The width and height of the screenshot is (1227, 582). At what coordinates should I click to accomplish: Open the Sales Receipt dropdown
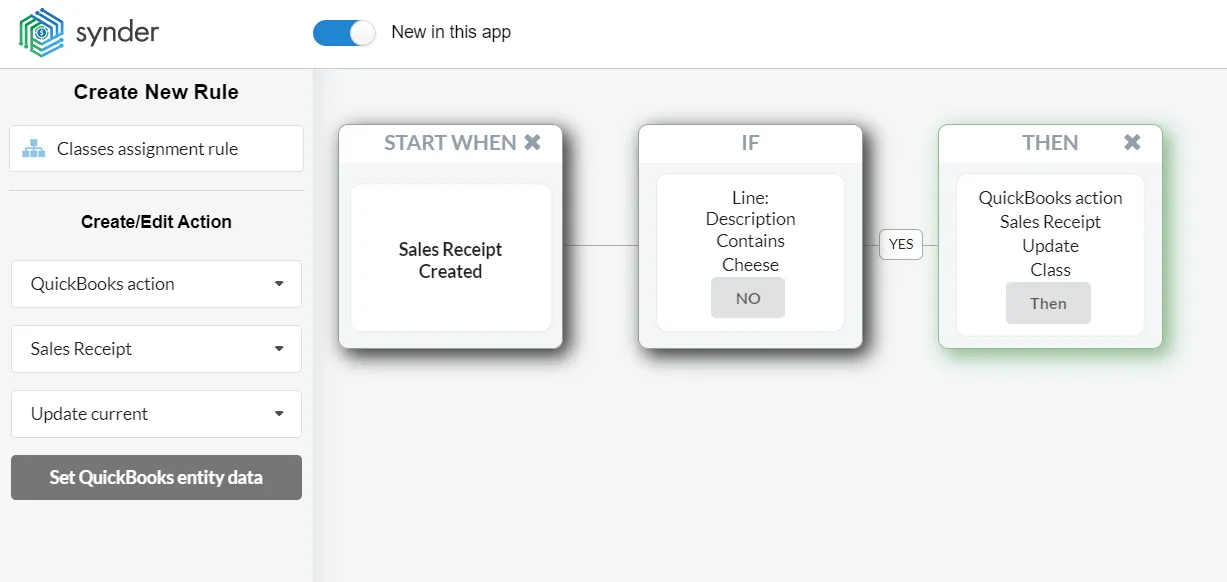click(156, 349)
